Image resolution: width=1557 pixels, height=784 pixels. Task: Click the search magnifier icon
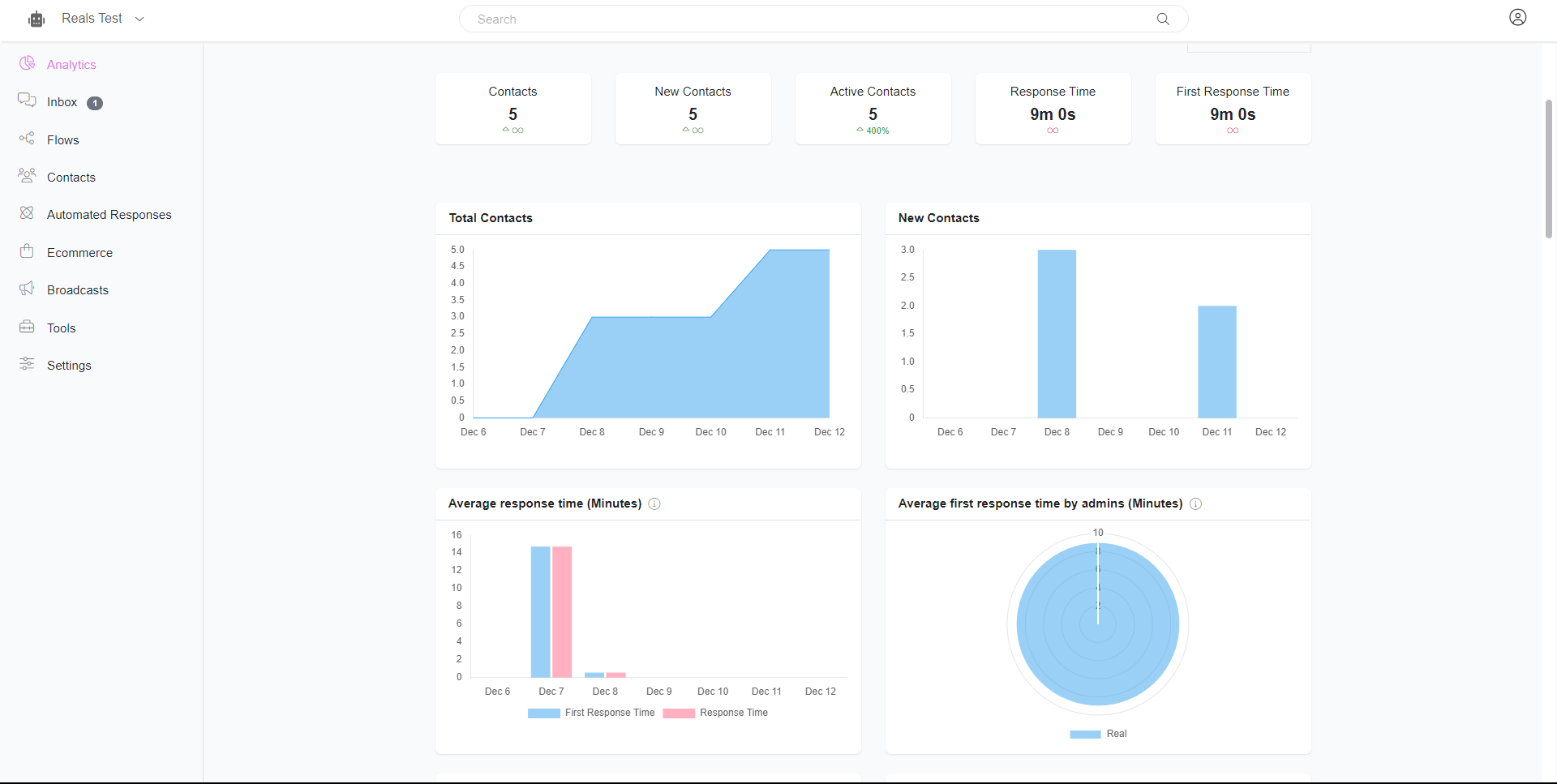(1163, 19)
